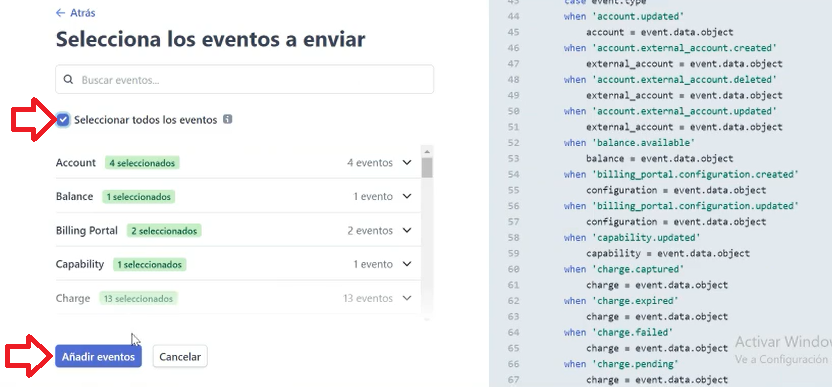Viewport: 832px width, 387px height.
Task: Click 'balance = event.data.object' code line
Action: coord(660,158)
